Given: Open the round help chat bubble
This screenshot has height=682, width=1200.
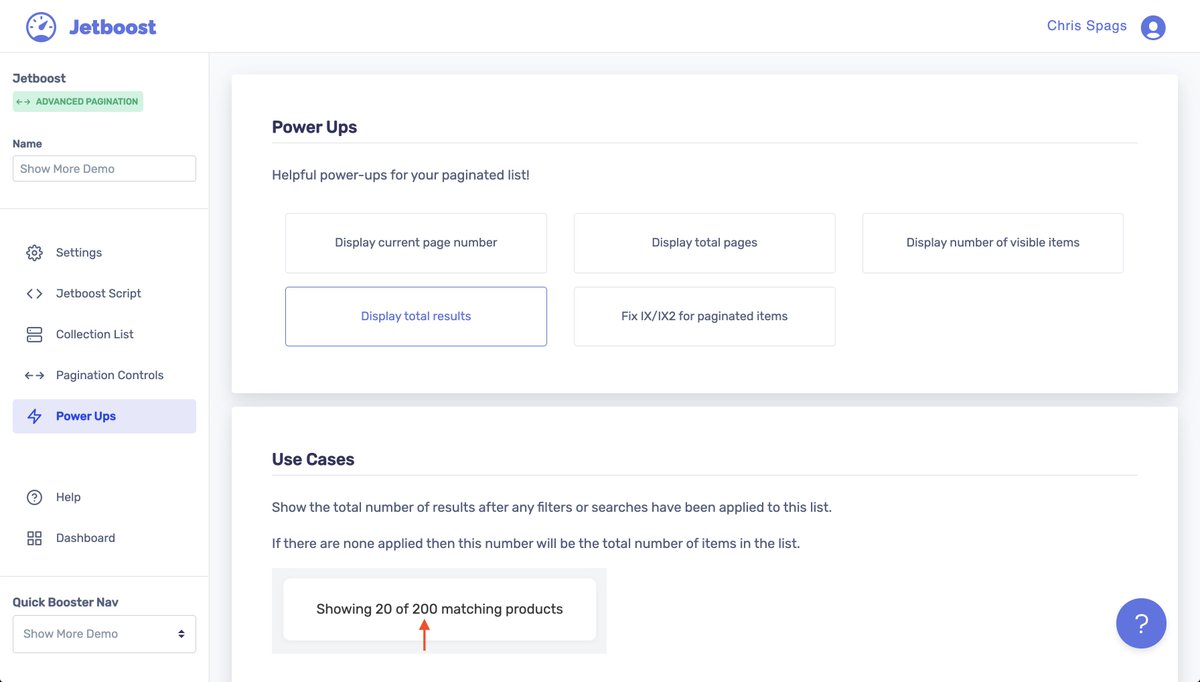Looking at the screenshot, I should (1141, 623).
